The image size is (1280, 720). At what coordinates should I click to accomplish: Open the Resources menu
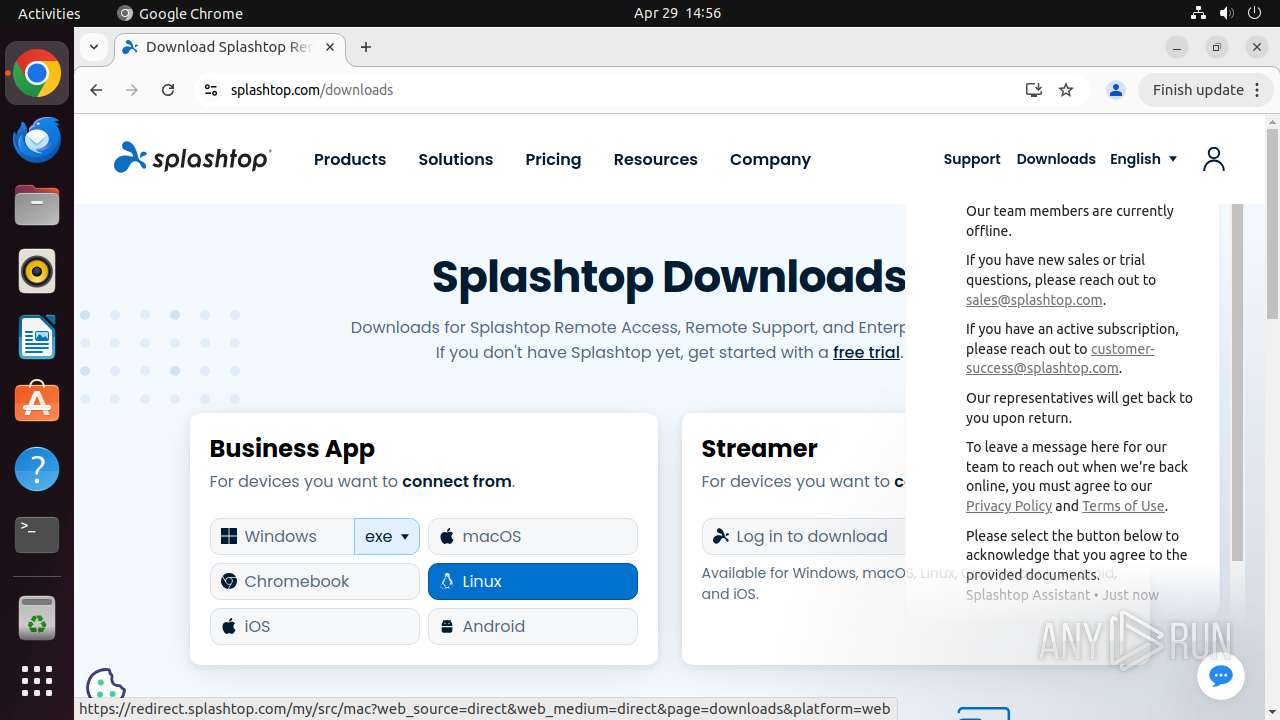[656, 159]
